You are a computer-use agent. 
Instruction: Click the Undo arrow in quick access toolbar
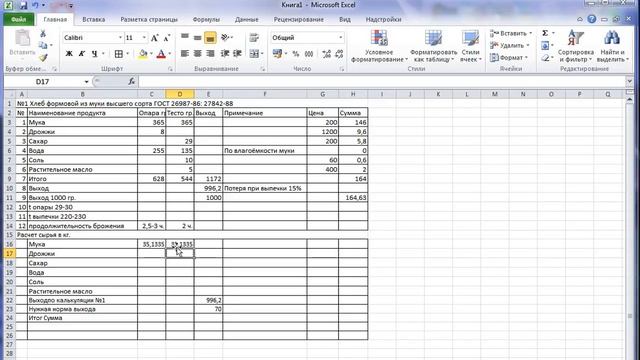point(35,6)
